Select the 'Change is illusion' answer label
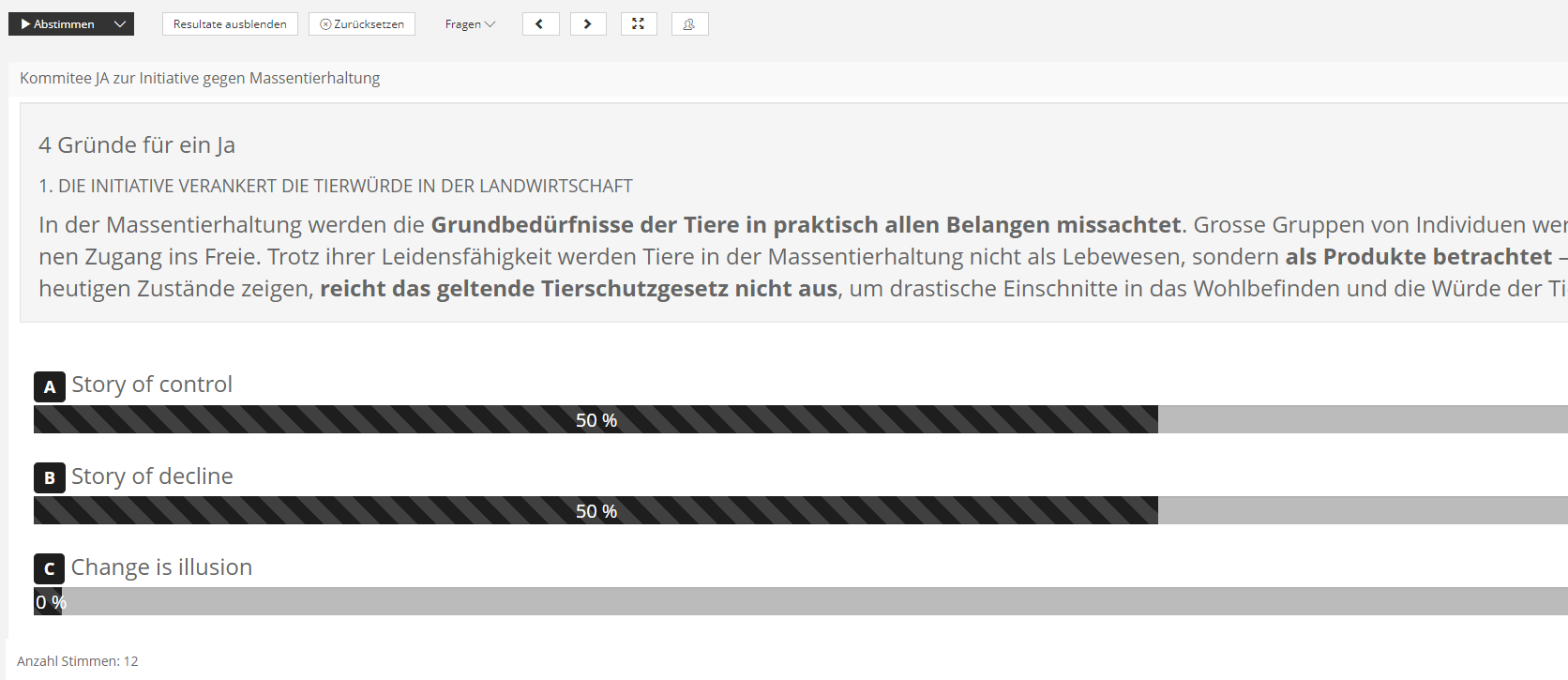 click(161, 567)
